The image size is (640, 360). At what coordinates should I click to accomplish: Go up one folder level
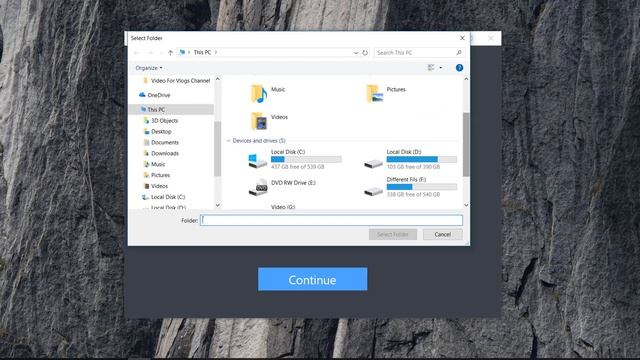171,53
